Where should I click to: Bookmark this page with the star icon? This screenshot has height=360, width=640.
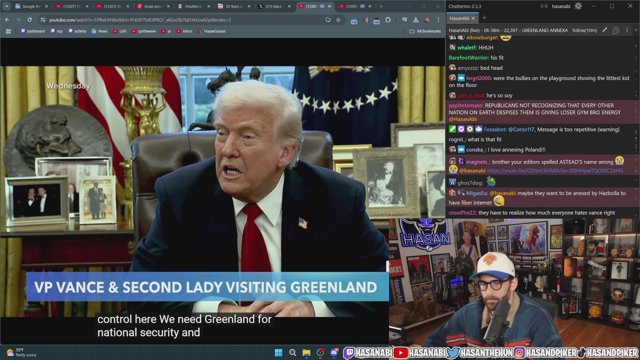click(338, 20)
